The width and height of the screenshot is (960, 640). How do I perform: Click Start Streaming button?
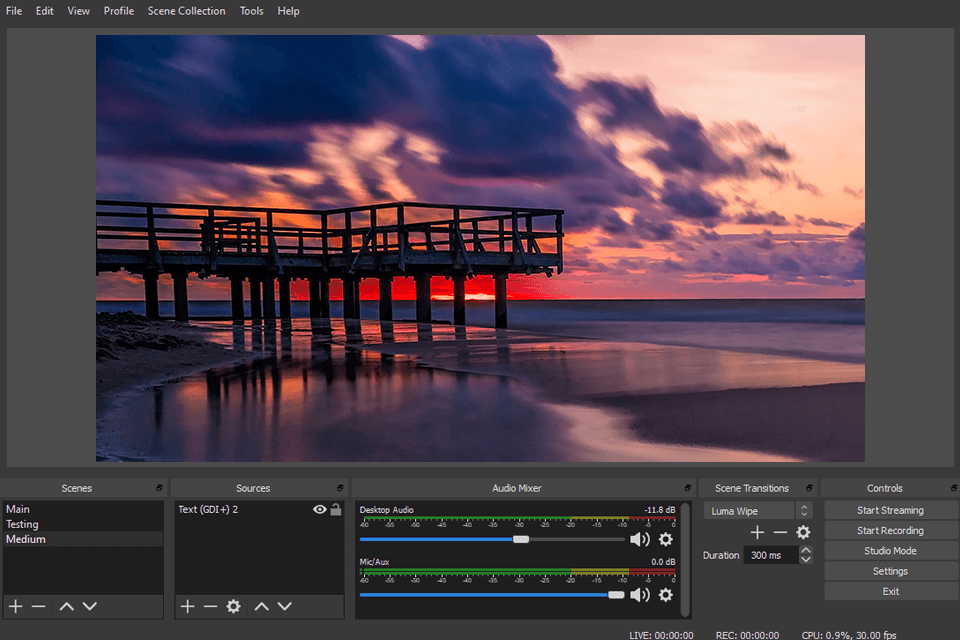tap(890, 510)
